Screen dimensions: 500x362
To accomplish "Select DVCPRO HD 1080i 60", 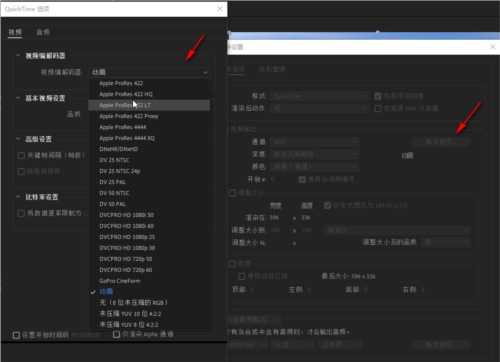I will coord(149,226).
